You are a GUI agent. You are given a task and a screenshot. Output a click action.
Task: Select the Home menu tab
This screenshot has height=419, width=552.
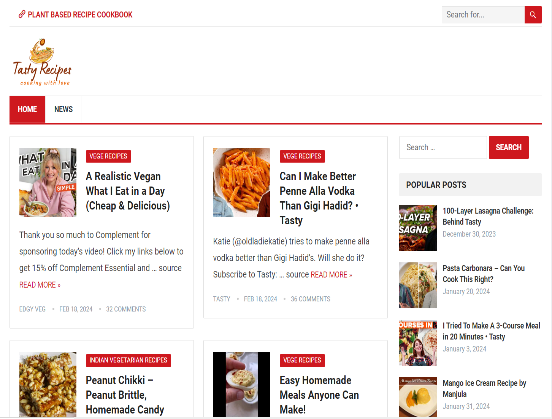(x=27, y=109)
